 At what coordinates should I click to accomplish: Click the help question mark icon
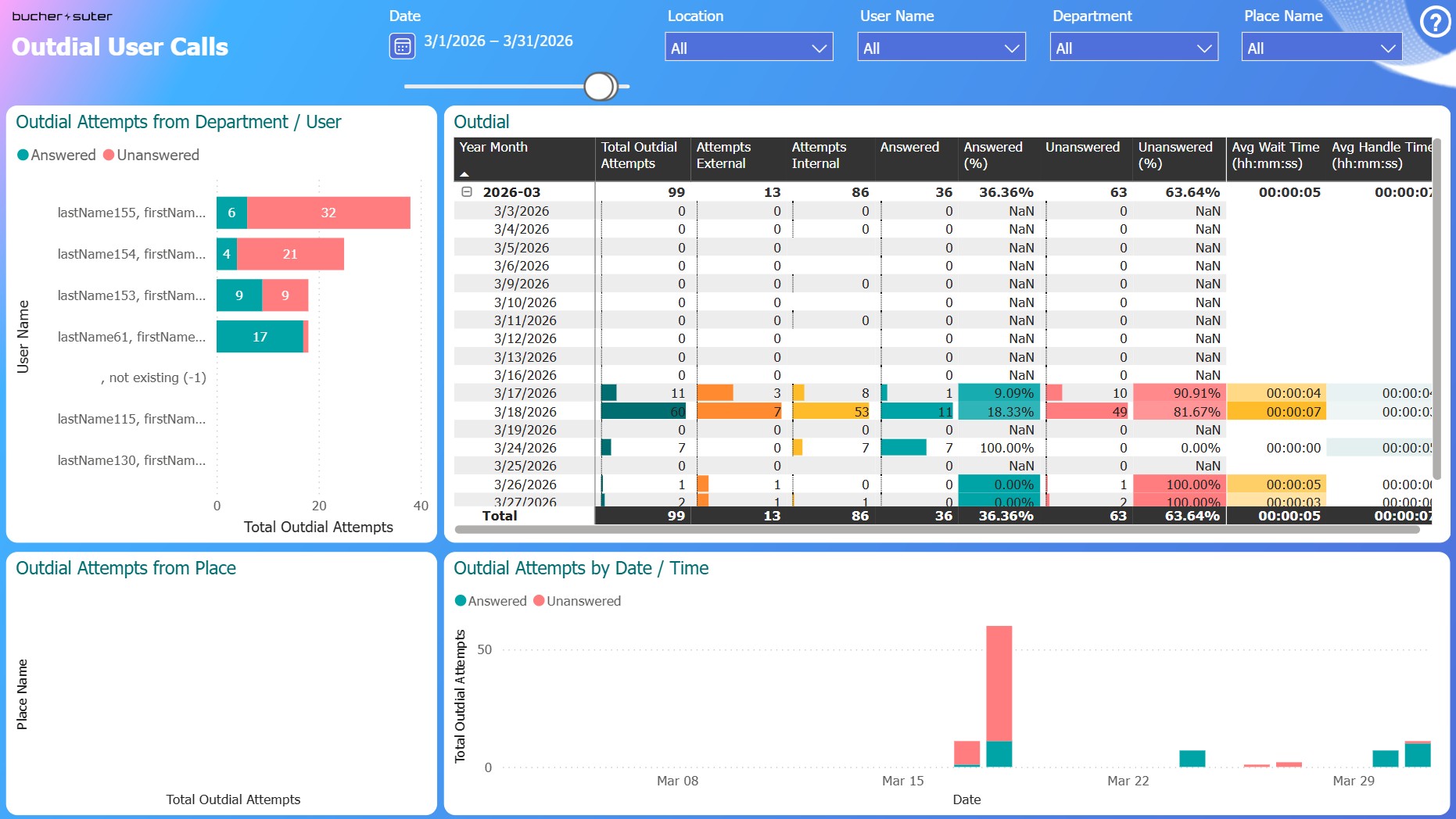[x=1435, y=23]
